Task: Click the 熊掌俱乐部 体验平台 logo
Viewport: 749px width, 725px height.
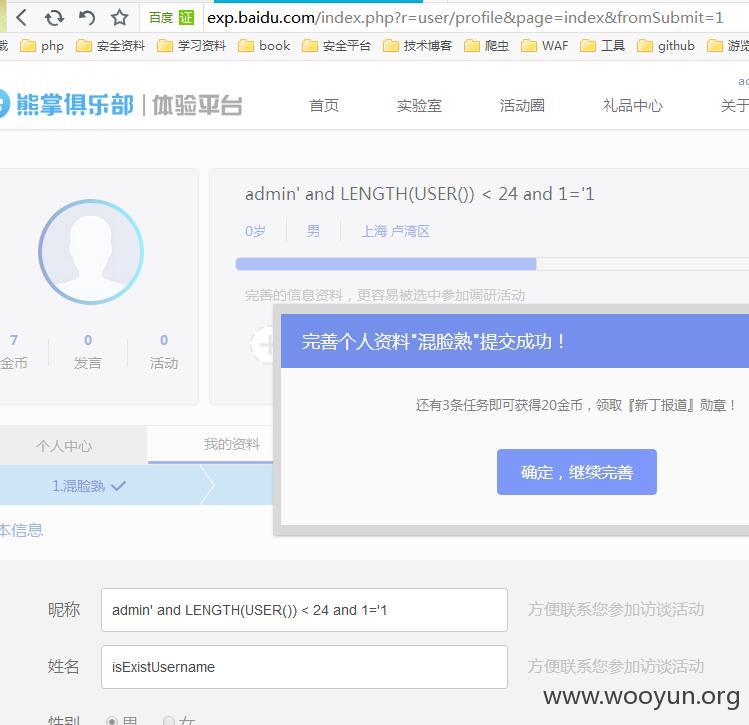Action: click(x=120, y=105)
